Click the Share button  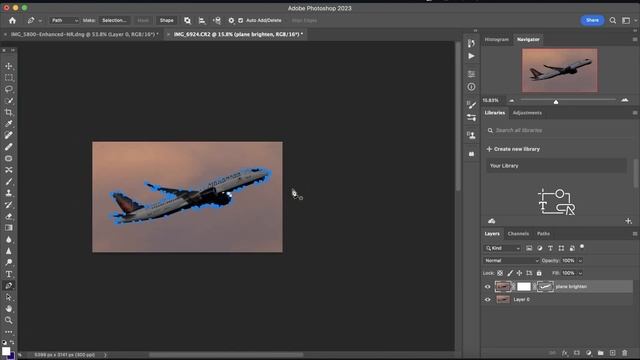click(x=592, y=20)
